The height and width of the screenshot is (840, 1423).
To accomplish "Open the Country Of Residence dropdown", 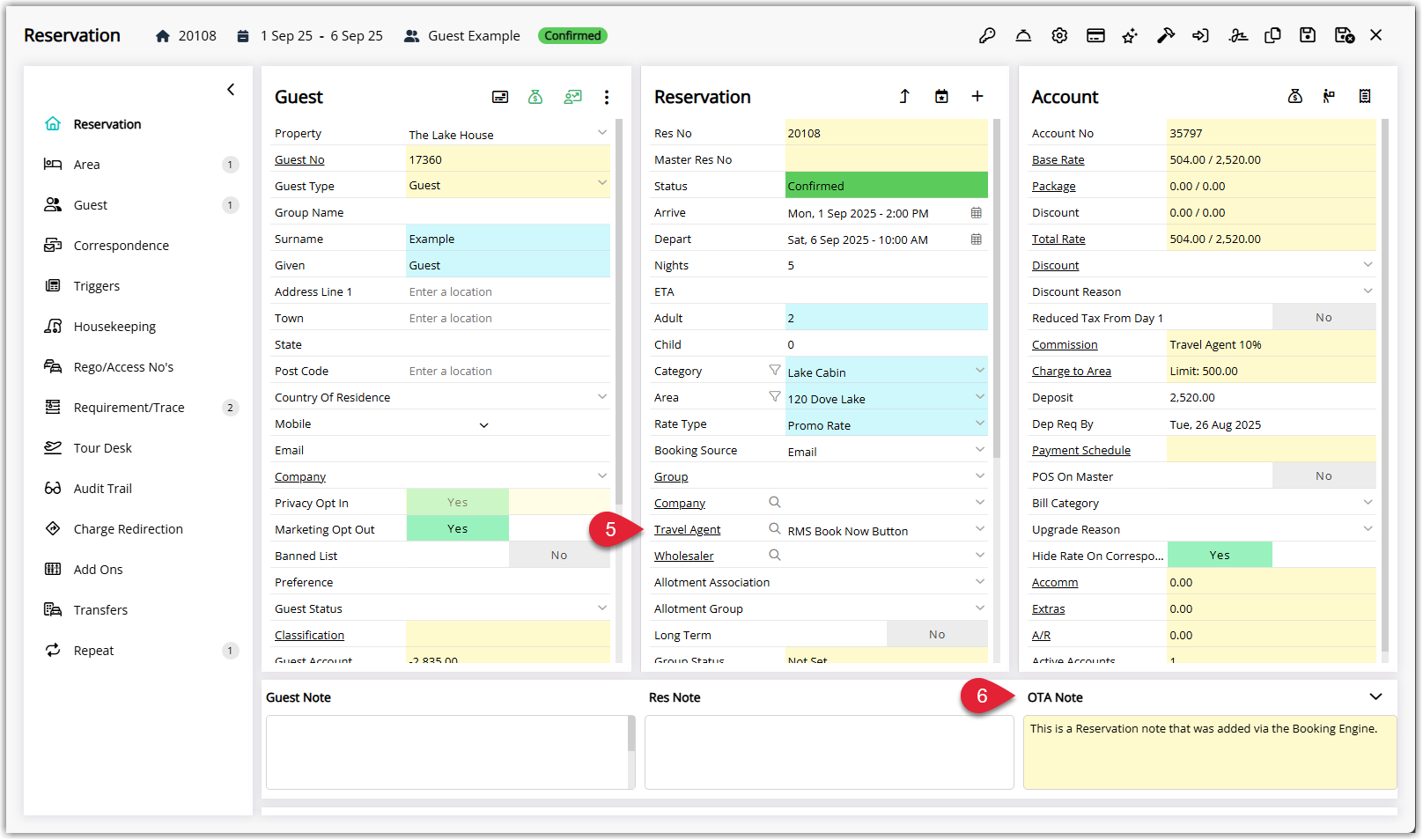I will pos(602,397).
